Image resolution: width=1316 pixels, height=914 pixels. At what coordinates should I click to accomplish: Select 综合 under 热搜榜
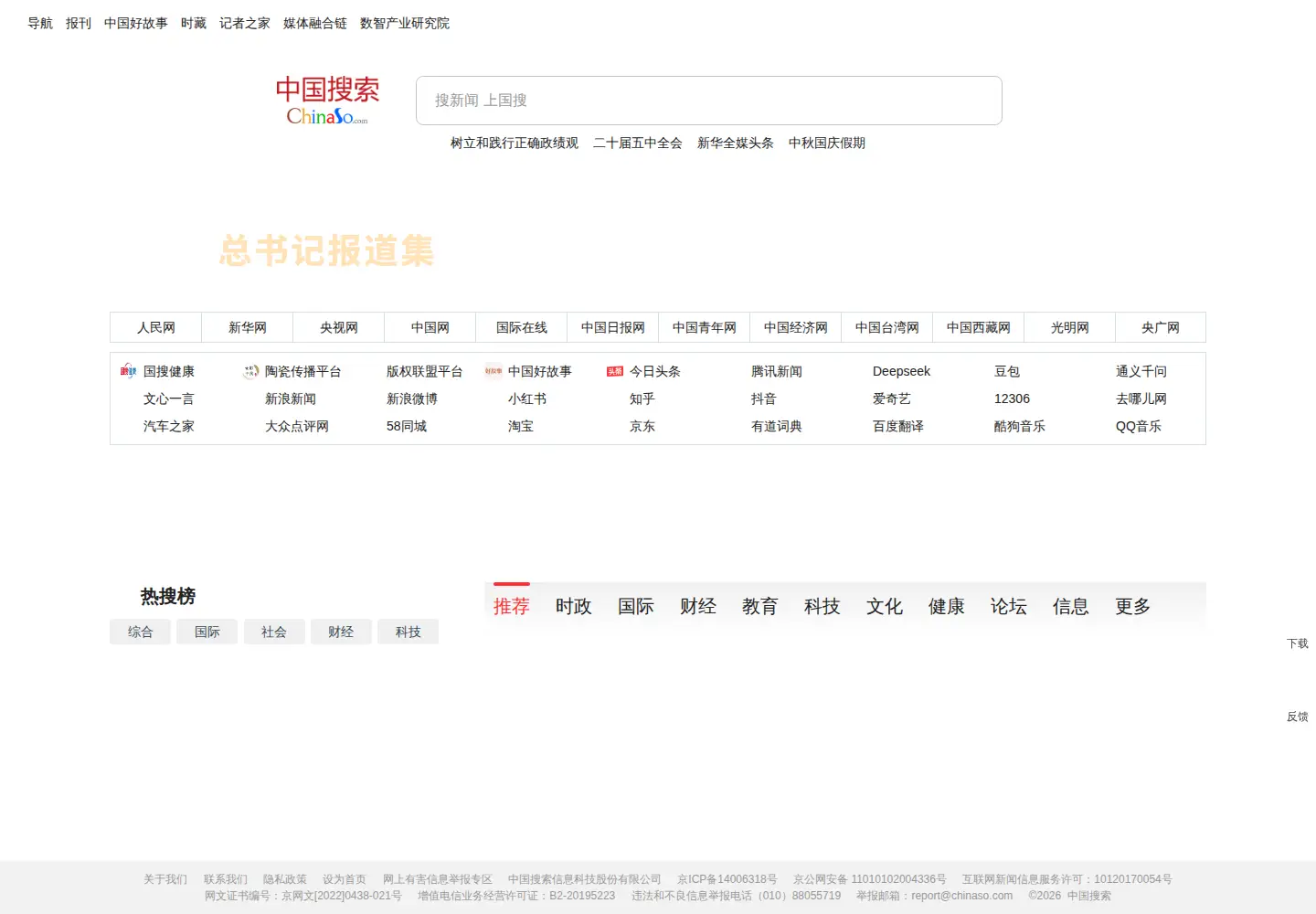click(x=140, y=632)
